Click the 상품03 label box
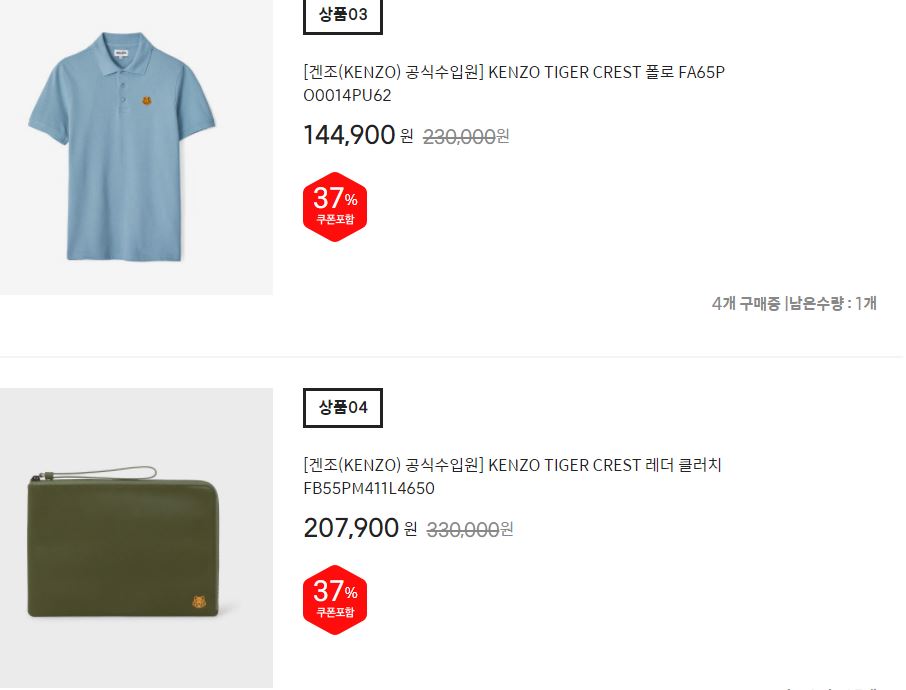 (x=343, y=15)
